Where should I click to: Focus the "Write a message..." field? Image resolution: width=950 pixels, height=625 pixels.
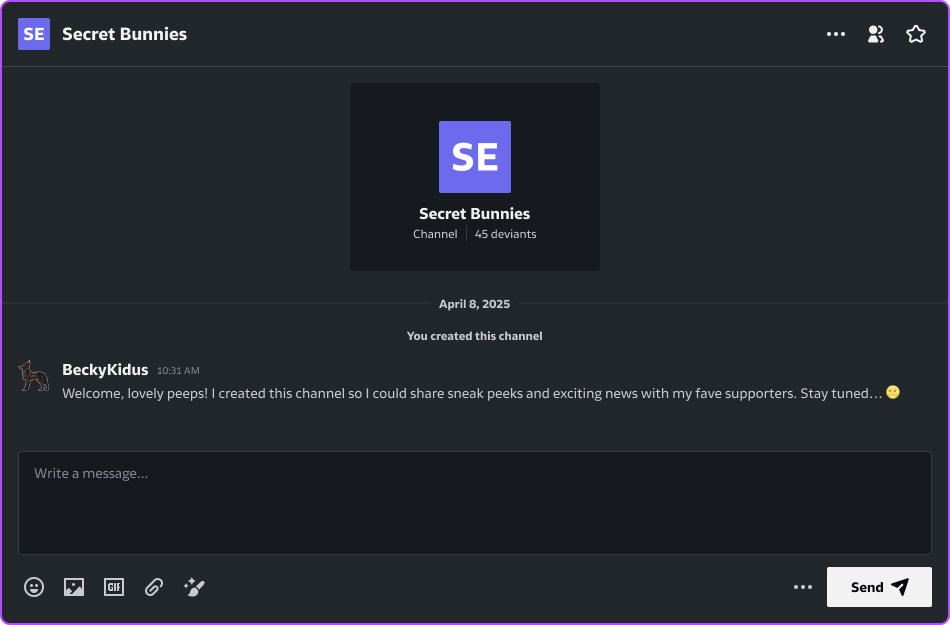pos(475,502)
